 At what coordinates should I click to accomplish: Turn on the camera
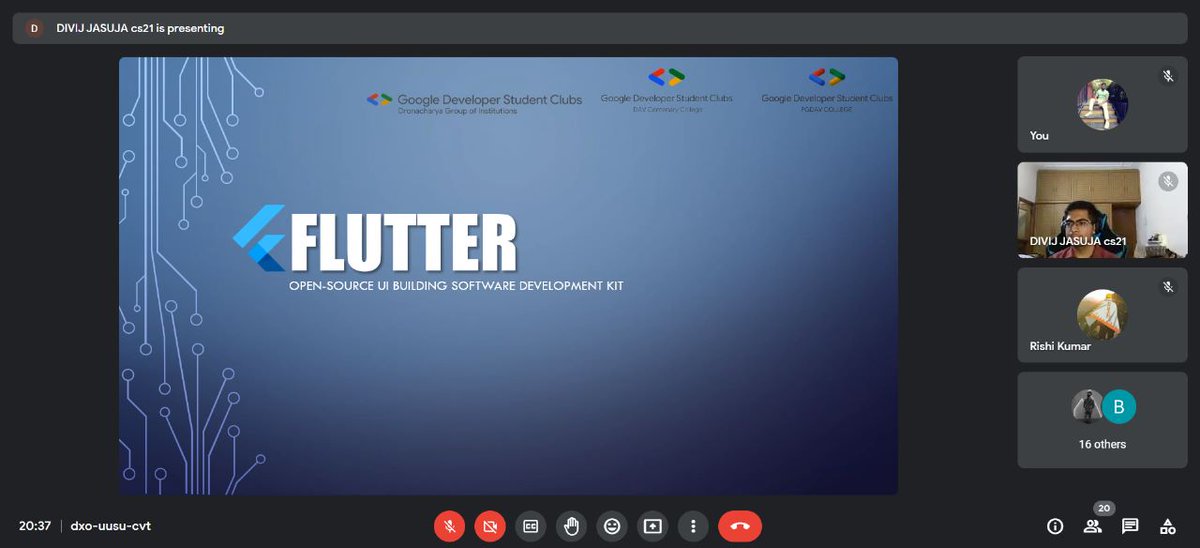pos(490,525)
